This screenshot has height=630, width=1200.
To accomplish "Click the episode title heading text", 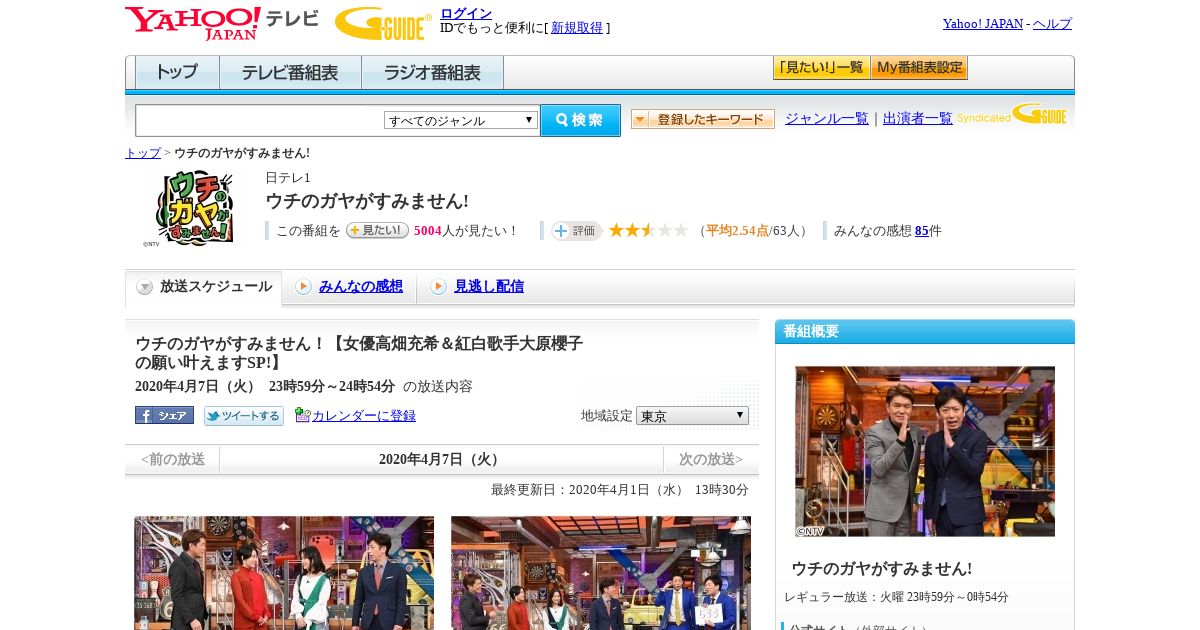I will (359, 353).
